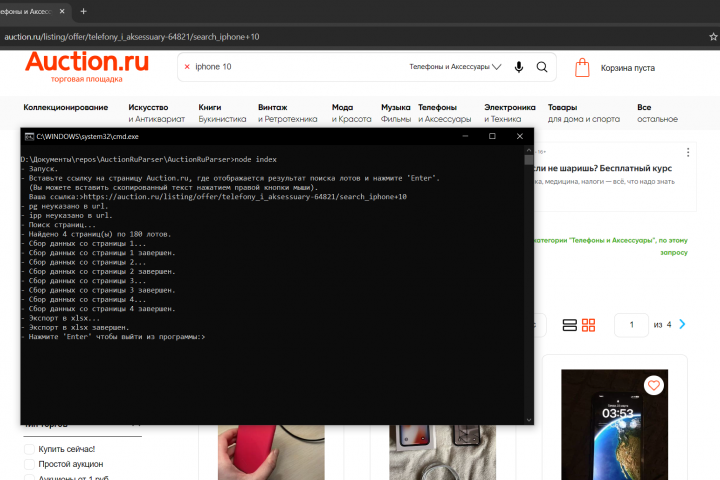Maximize the cmd.exe window

coord(492,136)
